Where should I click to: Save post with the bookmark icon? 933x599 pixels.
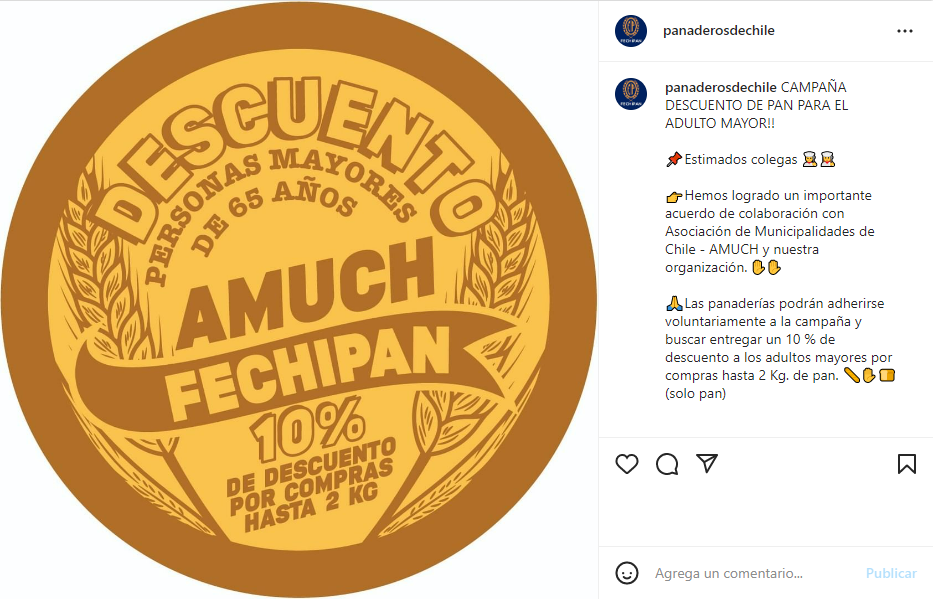907,464
